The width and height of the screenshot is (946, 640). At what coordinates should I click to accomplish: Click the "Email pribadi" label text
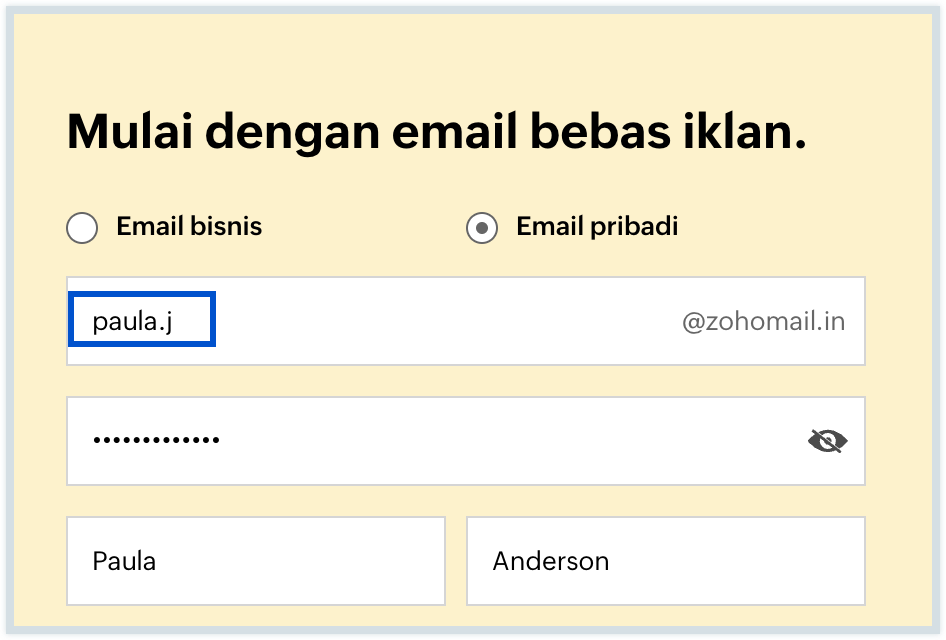click(597, 227)
